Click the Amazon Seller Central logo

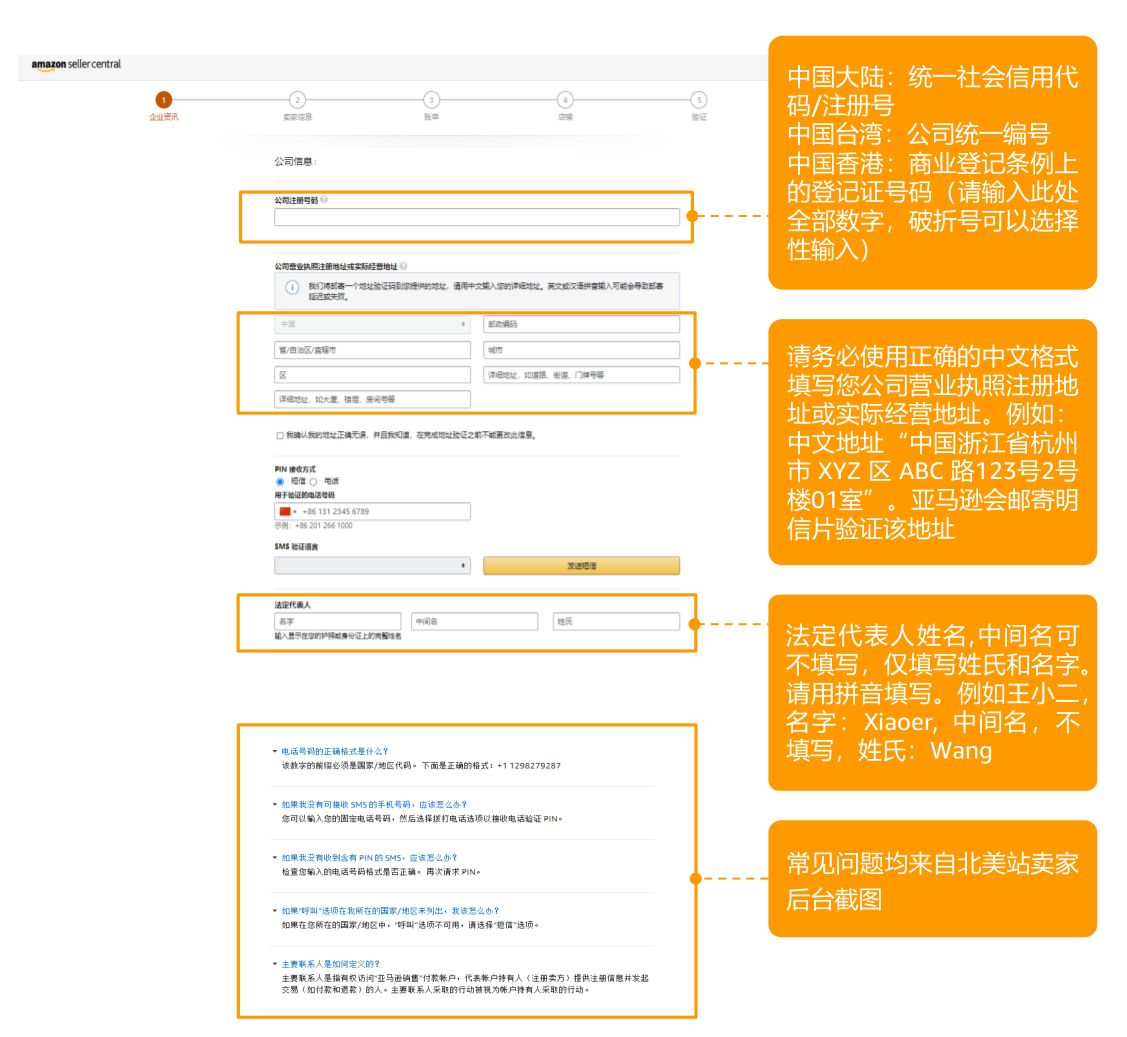pyautogui.click(x=76, y=65)
